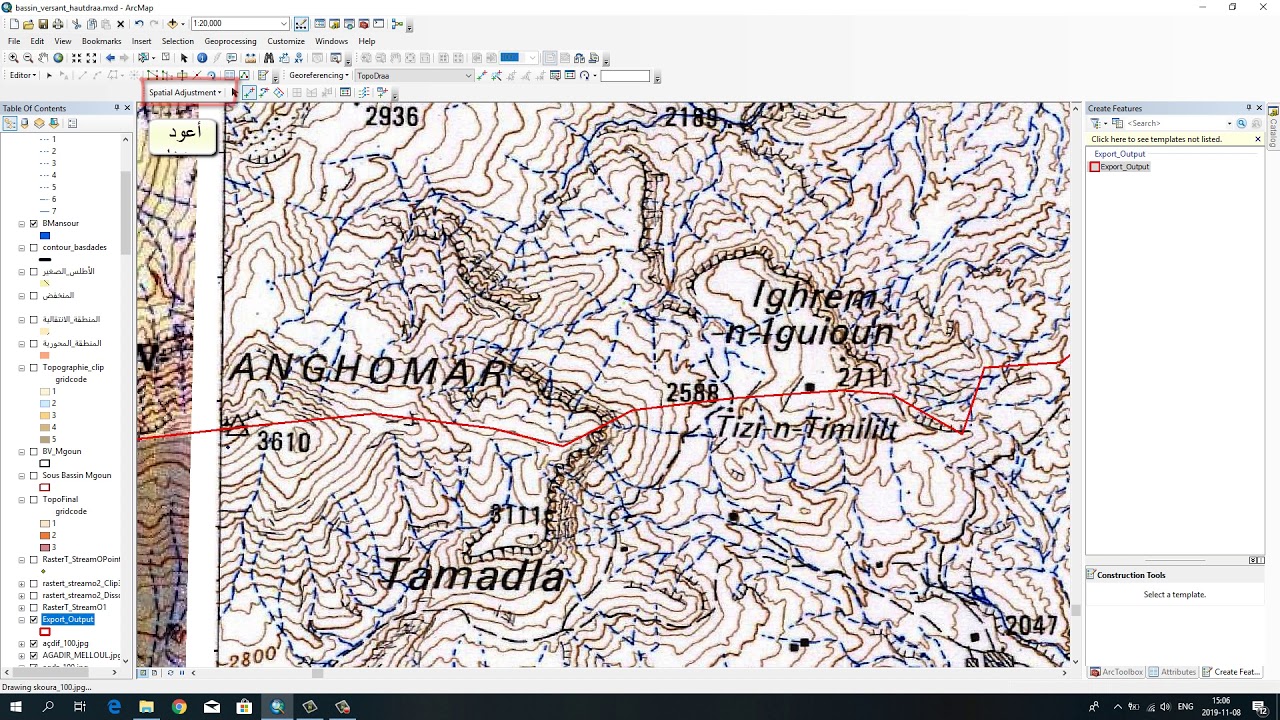Click the Save map document icon
This screenshot has width=1280, height=720.
[x=43, y=24]
